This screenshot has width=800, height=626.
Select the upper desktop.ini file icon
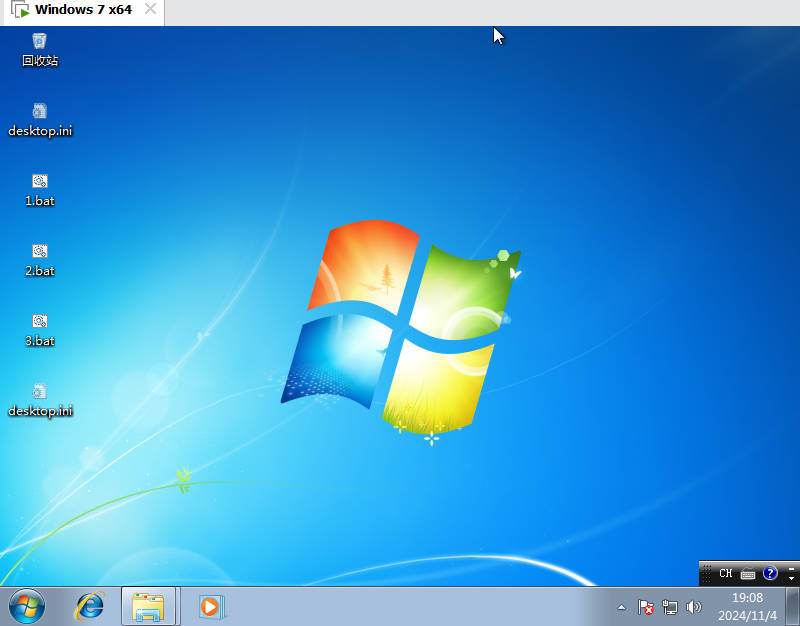pyautogui.click(x=40, y=120)
